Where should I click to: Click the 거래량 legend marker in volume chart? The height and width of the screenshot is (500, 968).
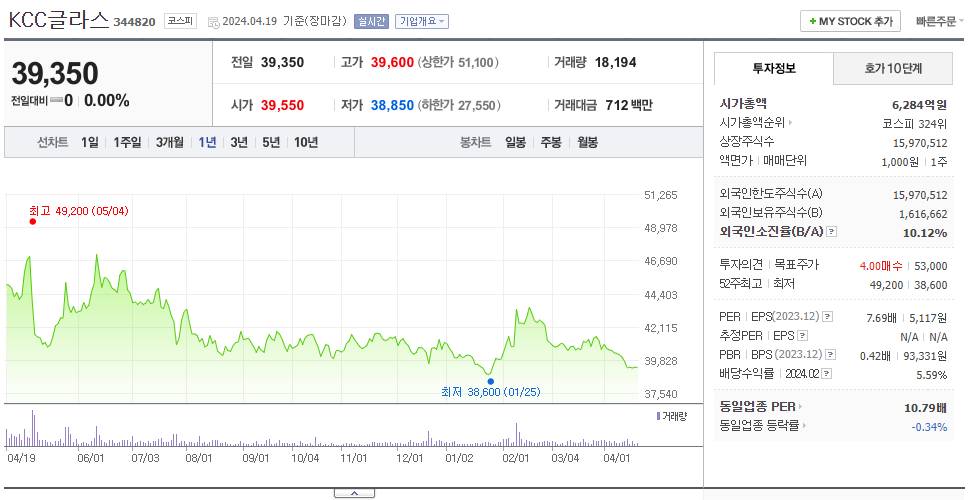[x=659, y=416]
